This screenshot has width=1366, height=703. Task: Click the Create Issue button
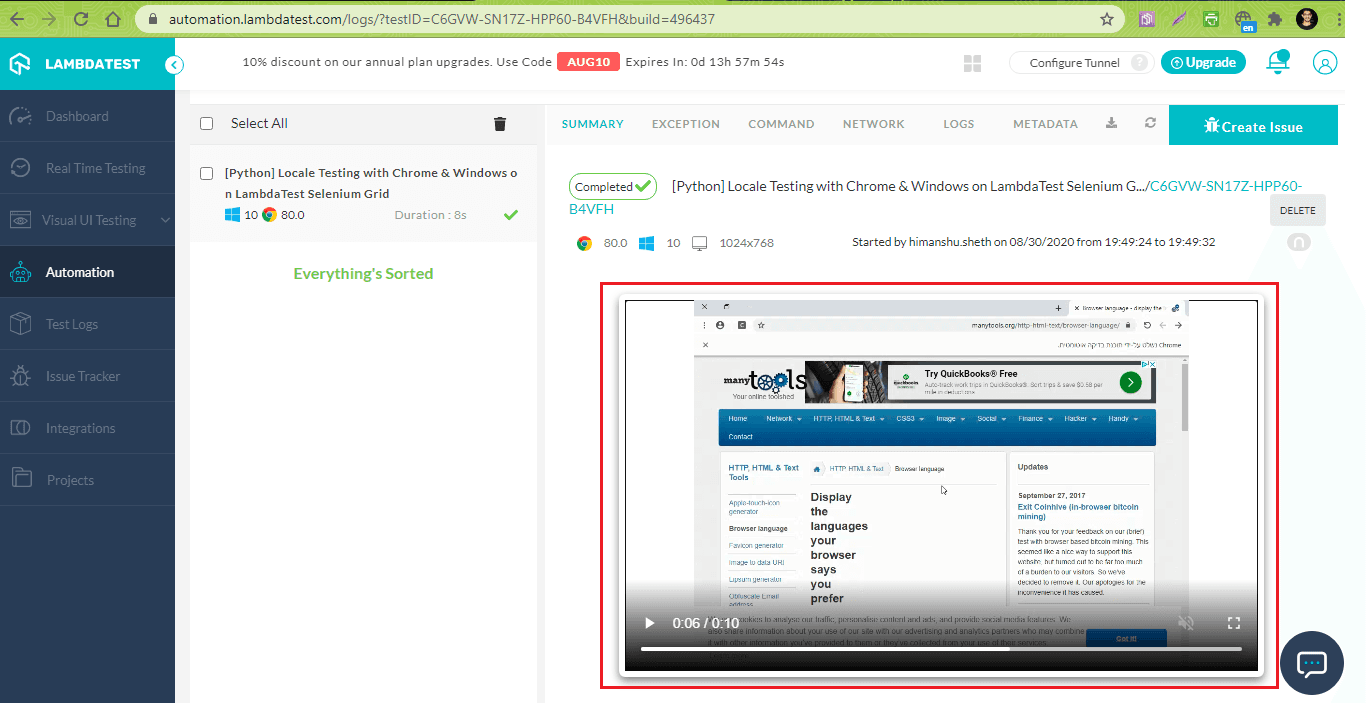(x=1253, y=124)
